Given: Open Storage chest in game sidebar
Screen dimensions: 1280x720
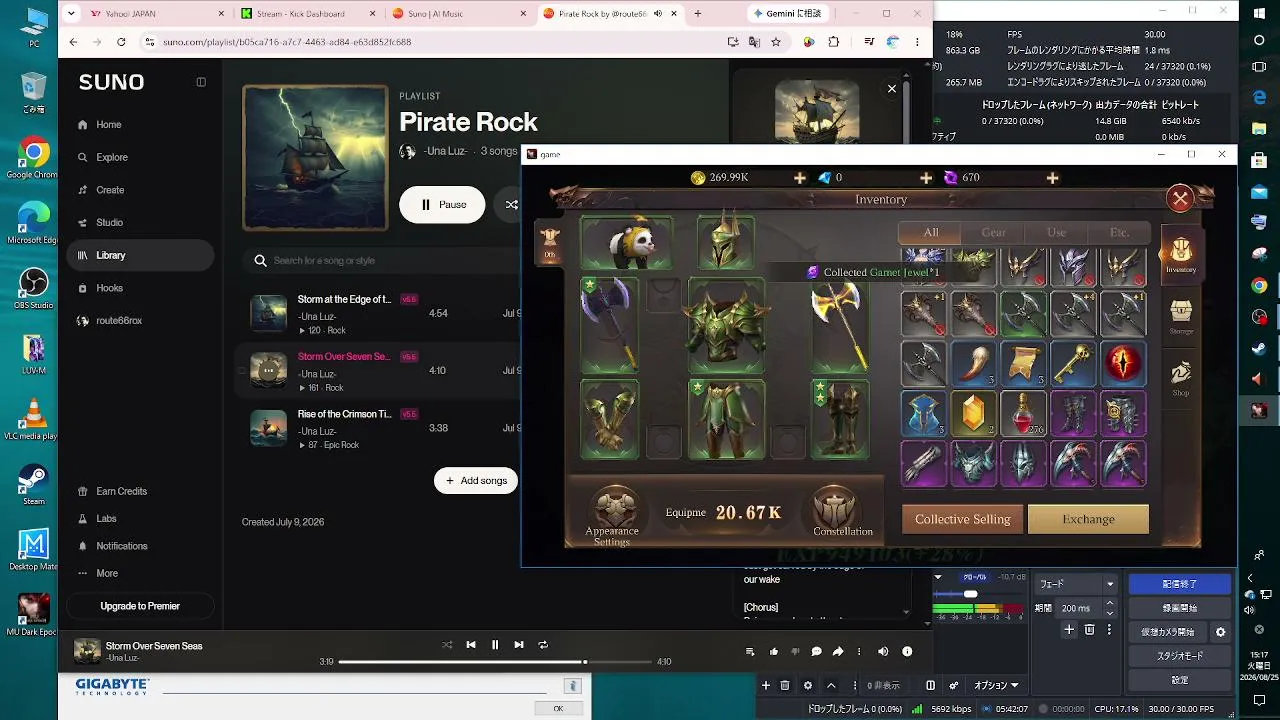Looking at the screenshot, I should pos(1180,318).
